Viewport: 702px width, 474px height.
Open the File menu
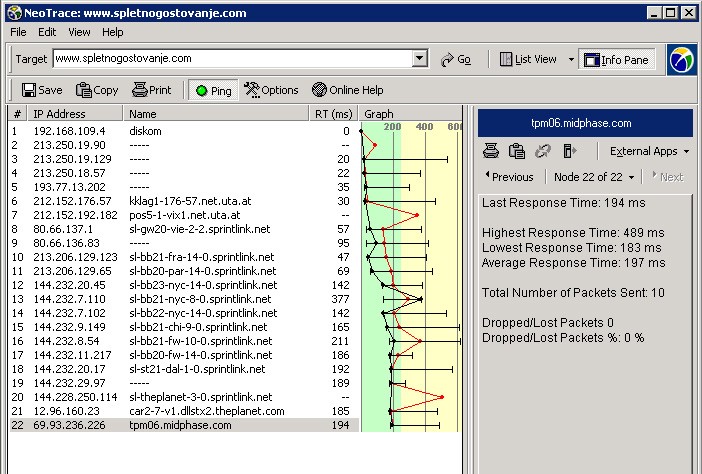tap(18, 32)
